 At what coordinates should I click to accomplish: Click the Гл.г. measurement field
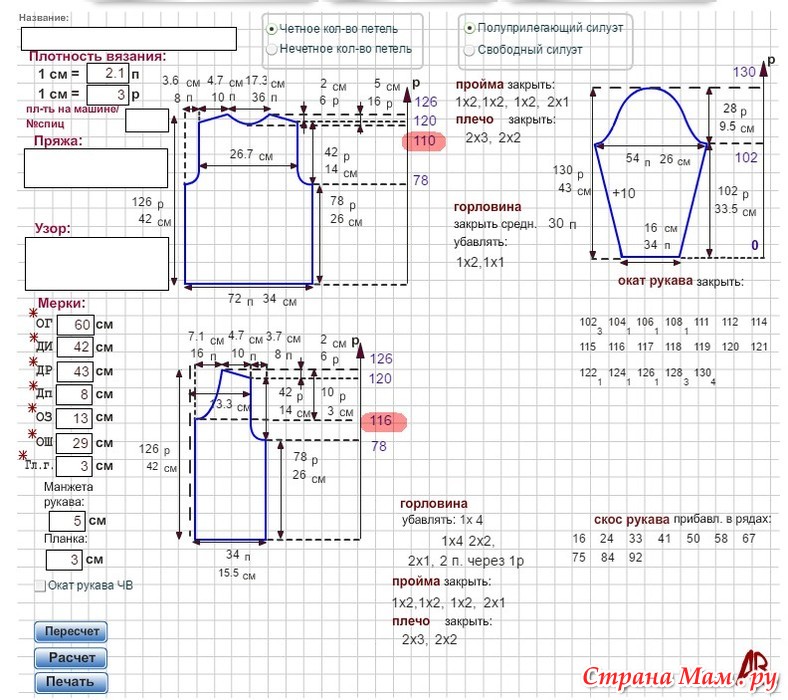[74, 466]
